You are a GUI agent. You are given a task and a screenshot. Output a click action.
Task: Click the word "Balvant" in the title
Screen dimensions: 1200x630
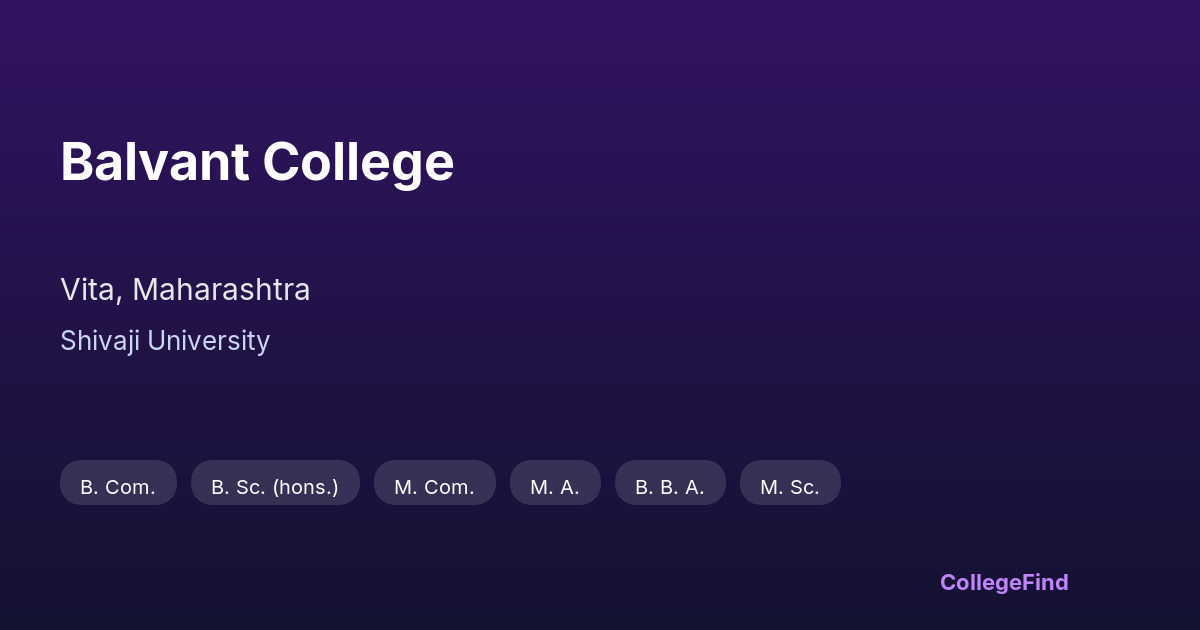(154, 162)
